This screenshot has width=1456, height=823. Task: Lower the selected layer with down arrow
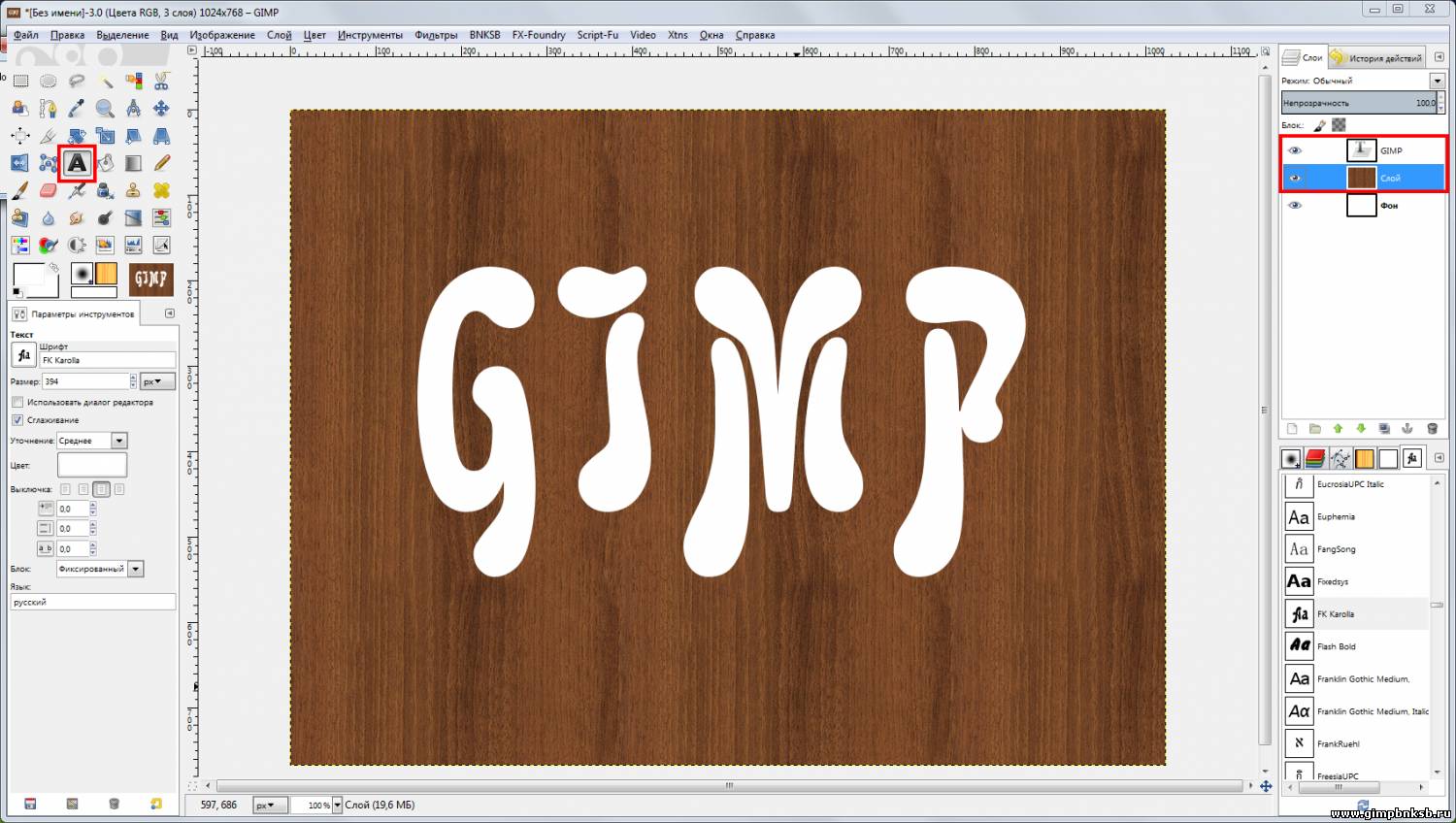[x=1362, y=428]
